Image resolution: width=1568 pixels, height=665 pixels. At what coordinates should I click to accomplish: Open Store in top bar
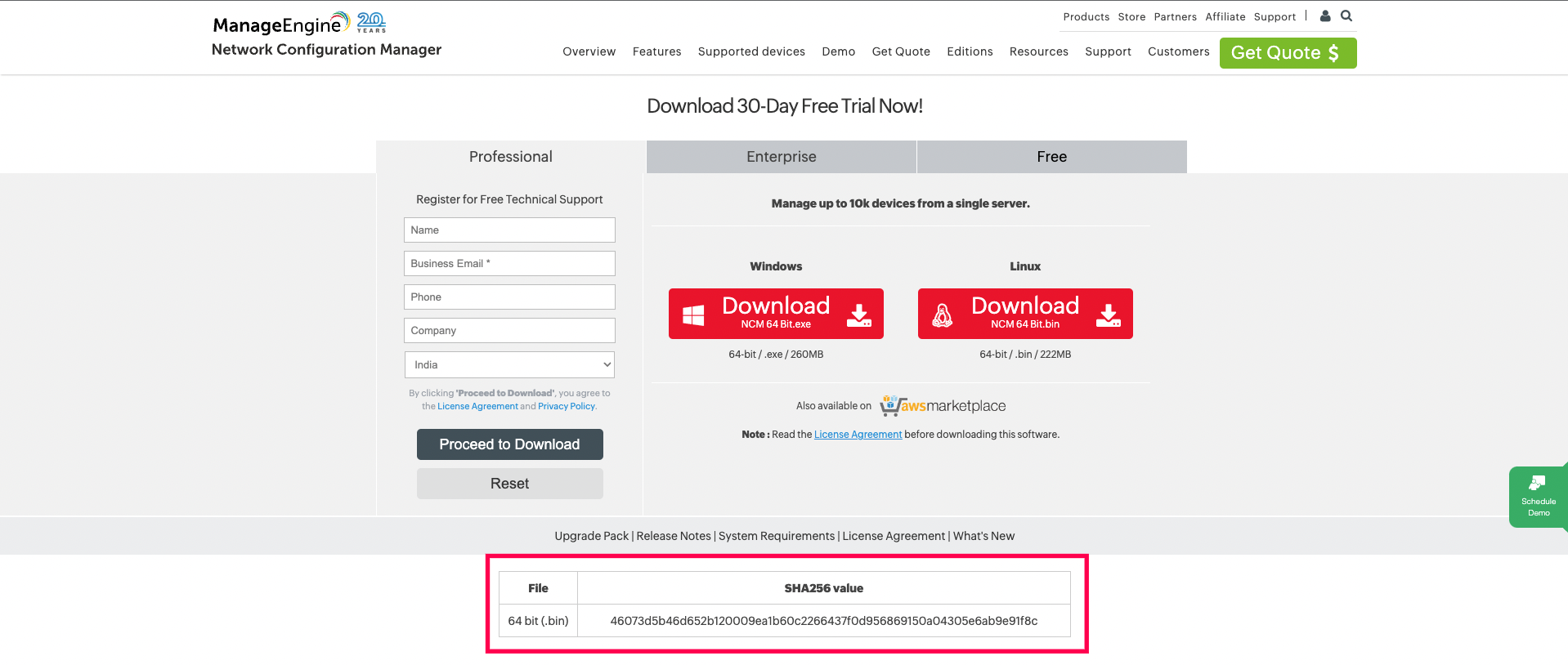[1131, 16]
